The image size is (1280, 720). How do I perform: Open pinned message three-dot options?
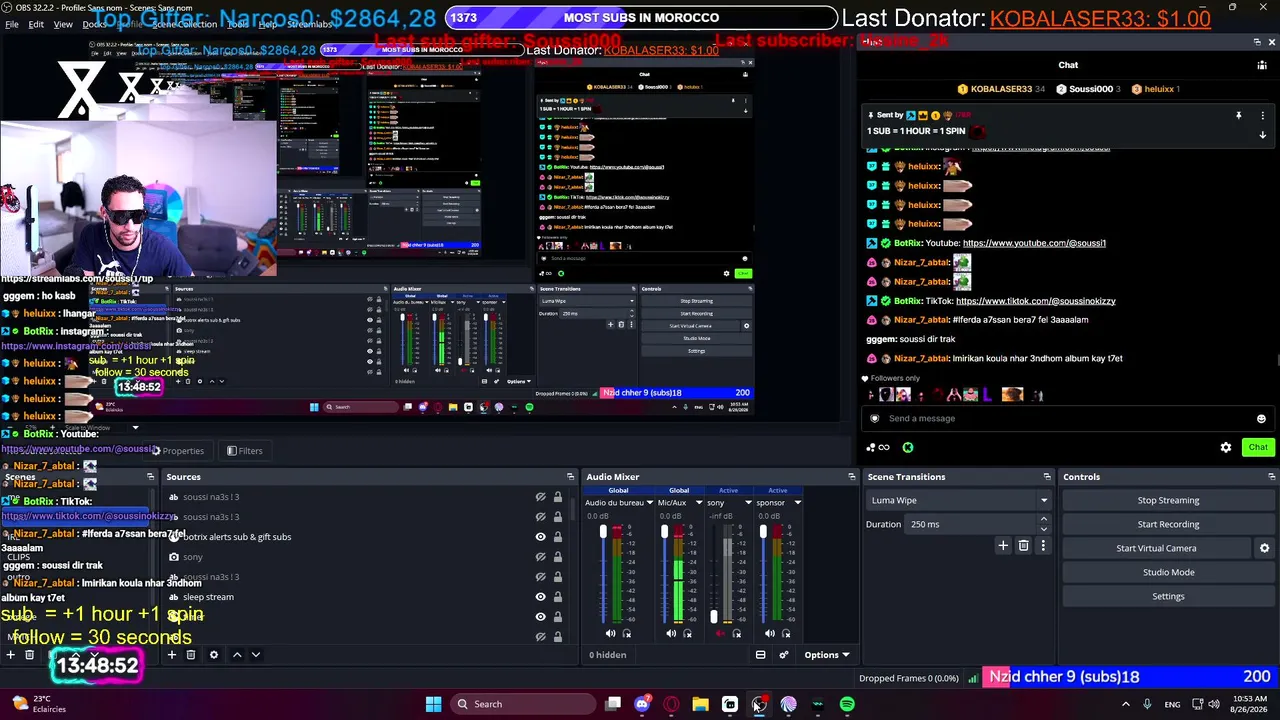tap(1262, 115)
